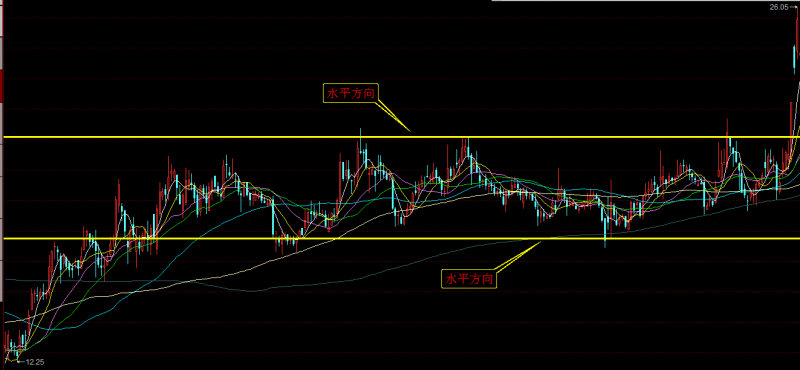Click the white panel border strip at top right
Screen dimensions: 800x370
[645, 1]
